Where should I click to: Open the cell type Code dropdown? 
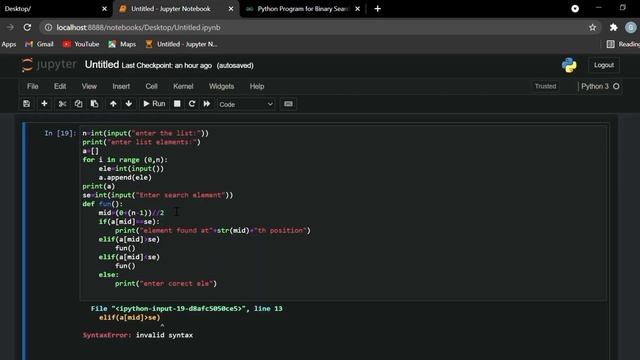(x=246, y=104)
